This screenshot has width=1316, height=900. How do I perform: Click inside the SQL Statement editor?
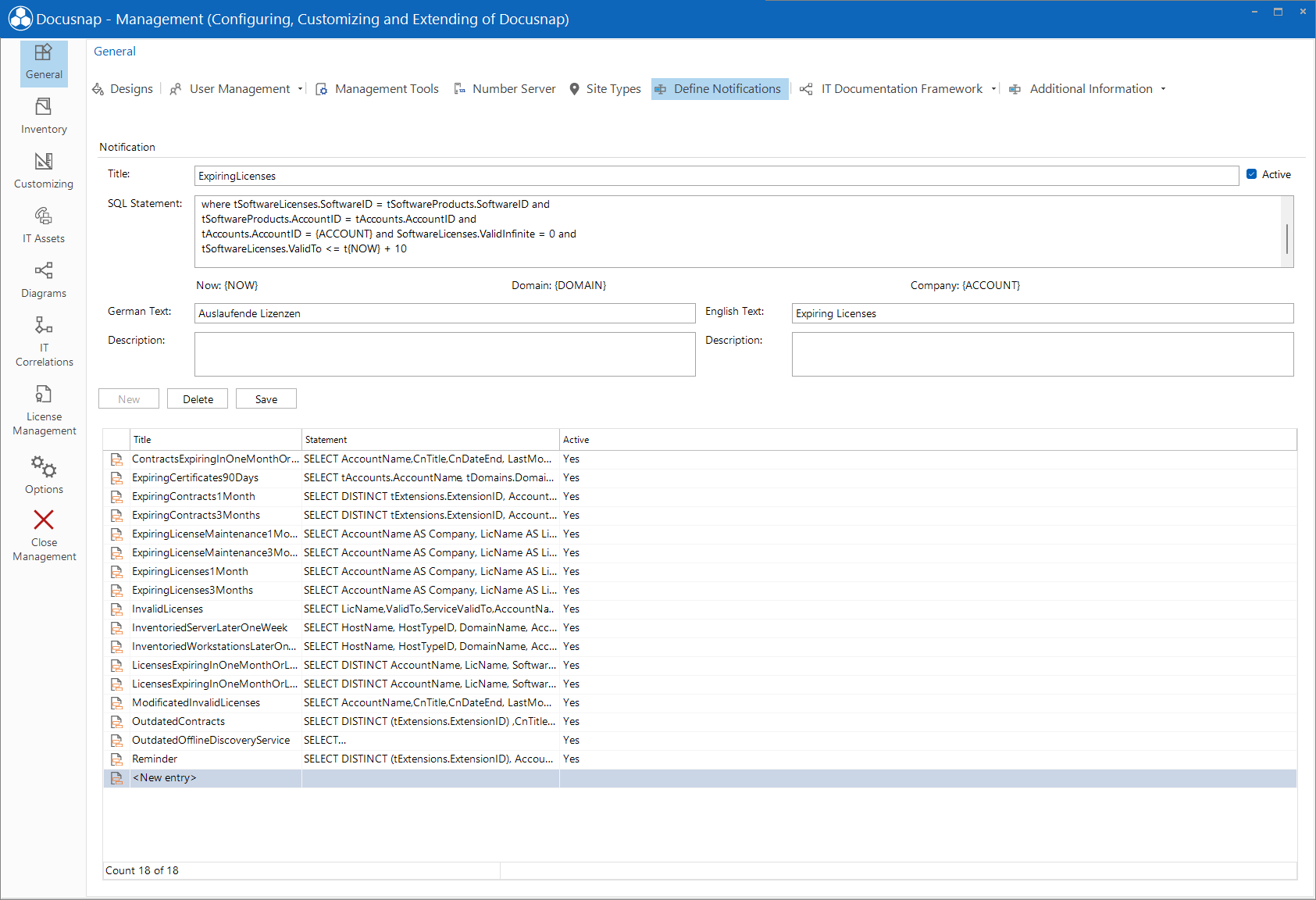click(x=737, y=232)
